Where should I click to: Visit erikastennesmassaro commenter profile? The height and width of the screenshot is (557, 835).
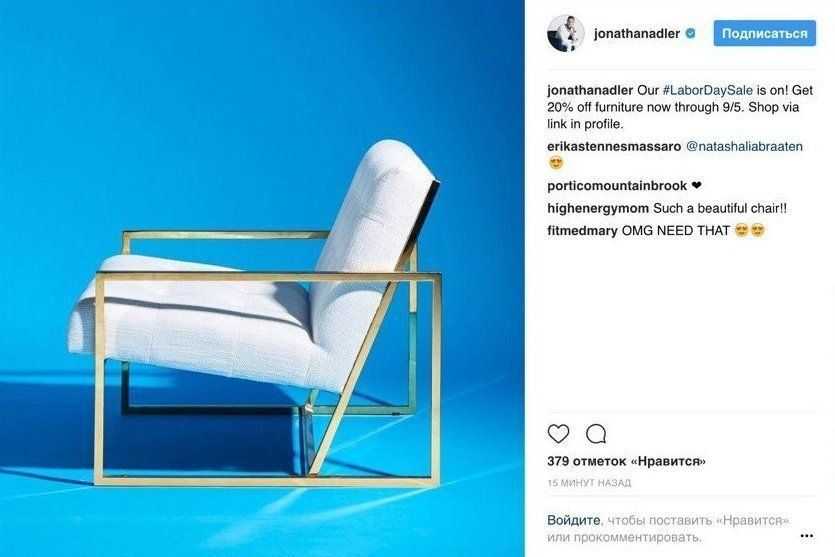(614, 146)
